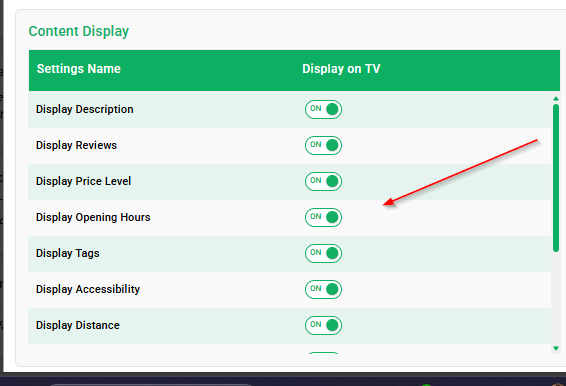
Task: Click the Display Description label
Action: tap(85, 109)
